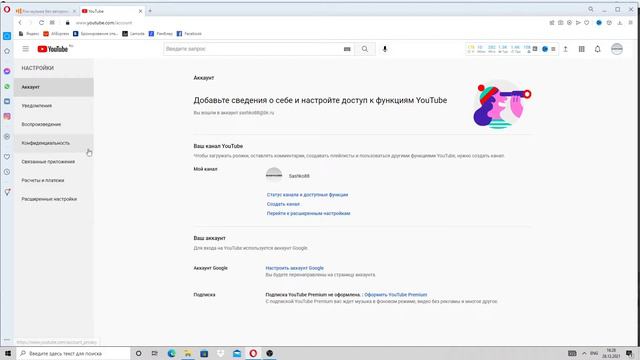Screen dimensions: 640x360
Task: Open Конфиденциальность settings section
Action: click(53, 143)
